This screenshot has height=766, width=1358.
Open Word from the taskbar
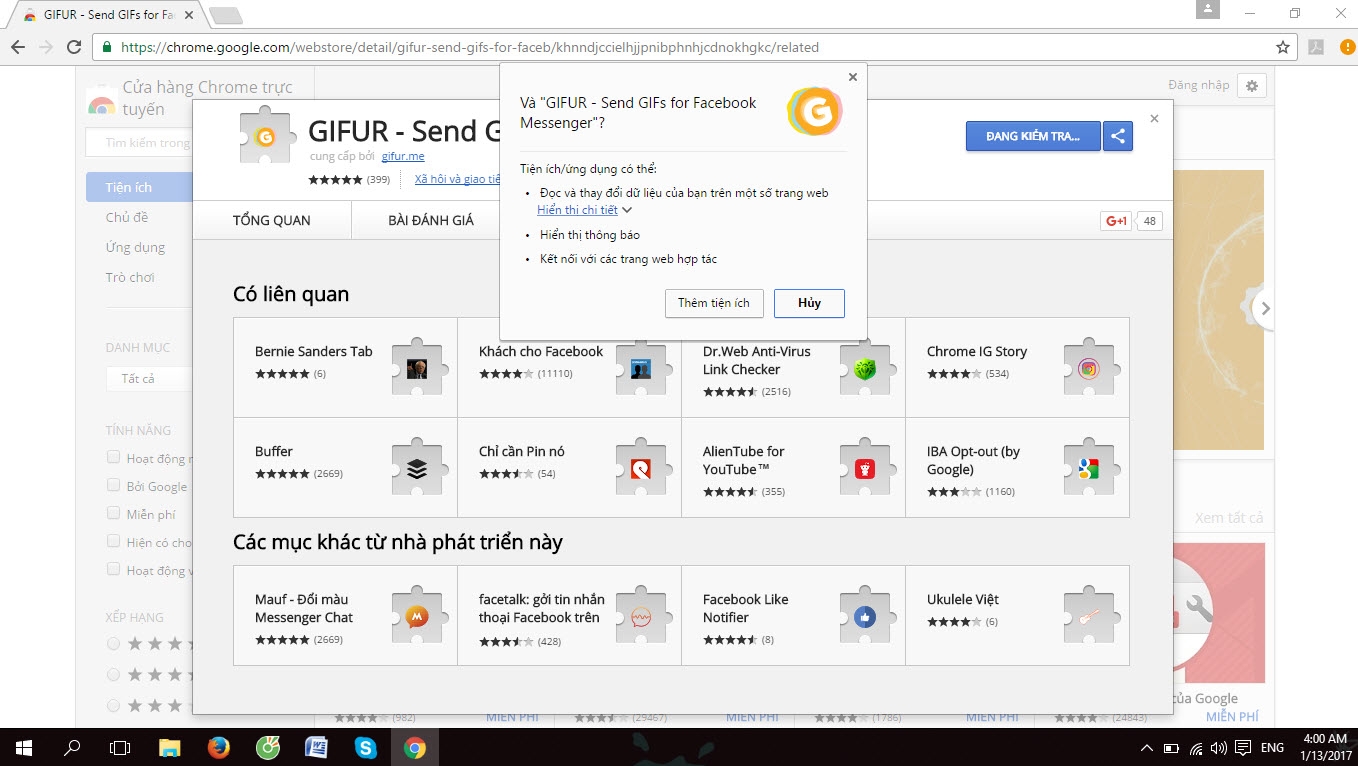[317, 747]
